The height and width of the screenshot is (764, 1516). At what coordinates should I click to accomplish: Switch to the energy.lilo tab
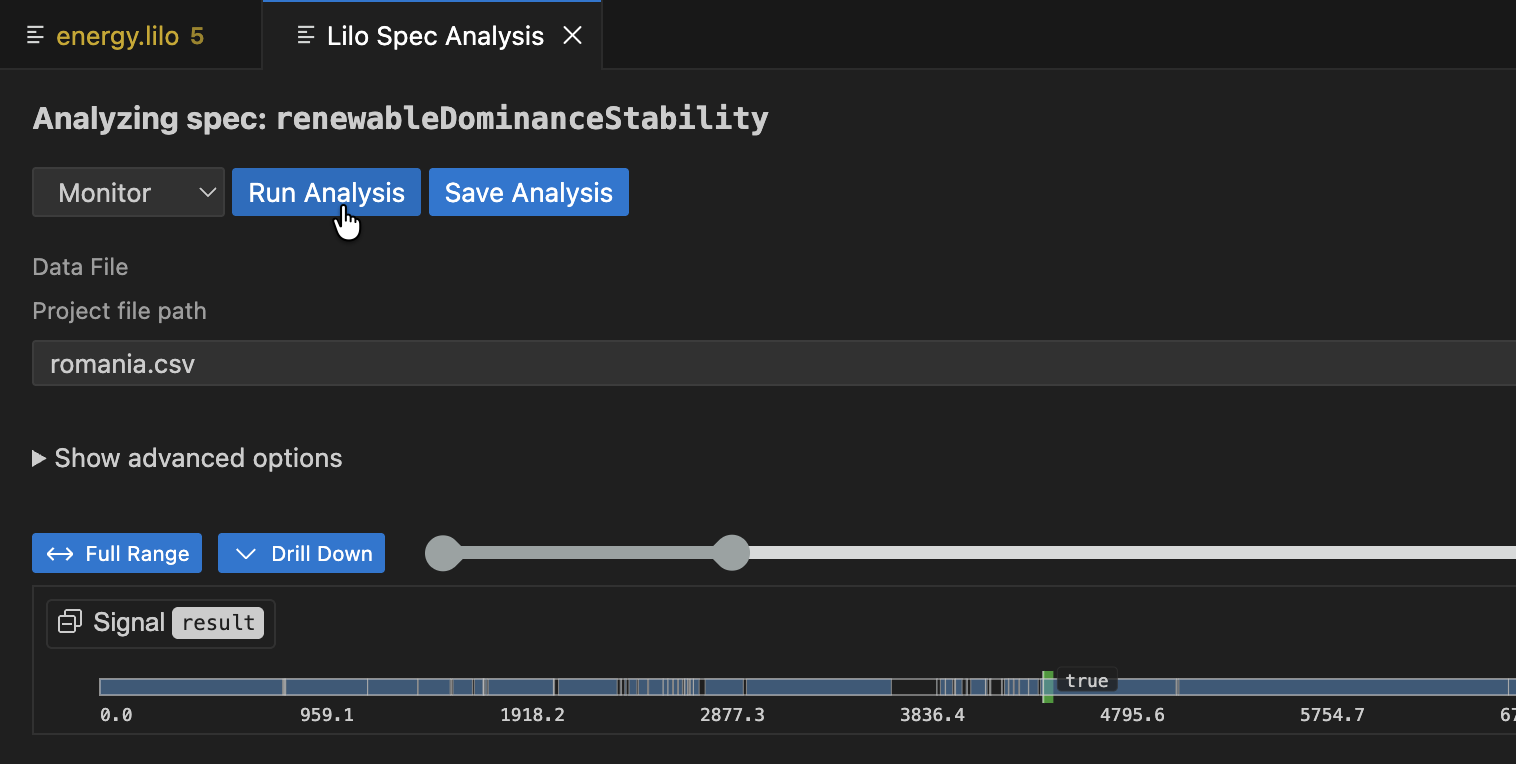point(130,35)
